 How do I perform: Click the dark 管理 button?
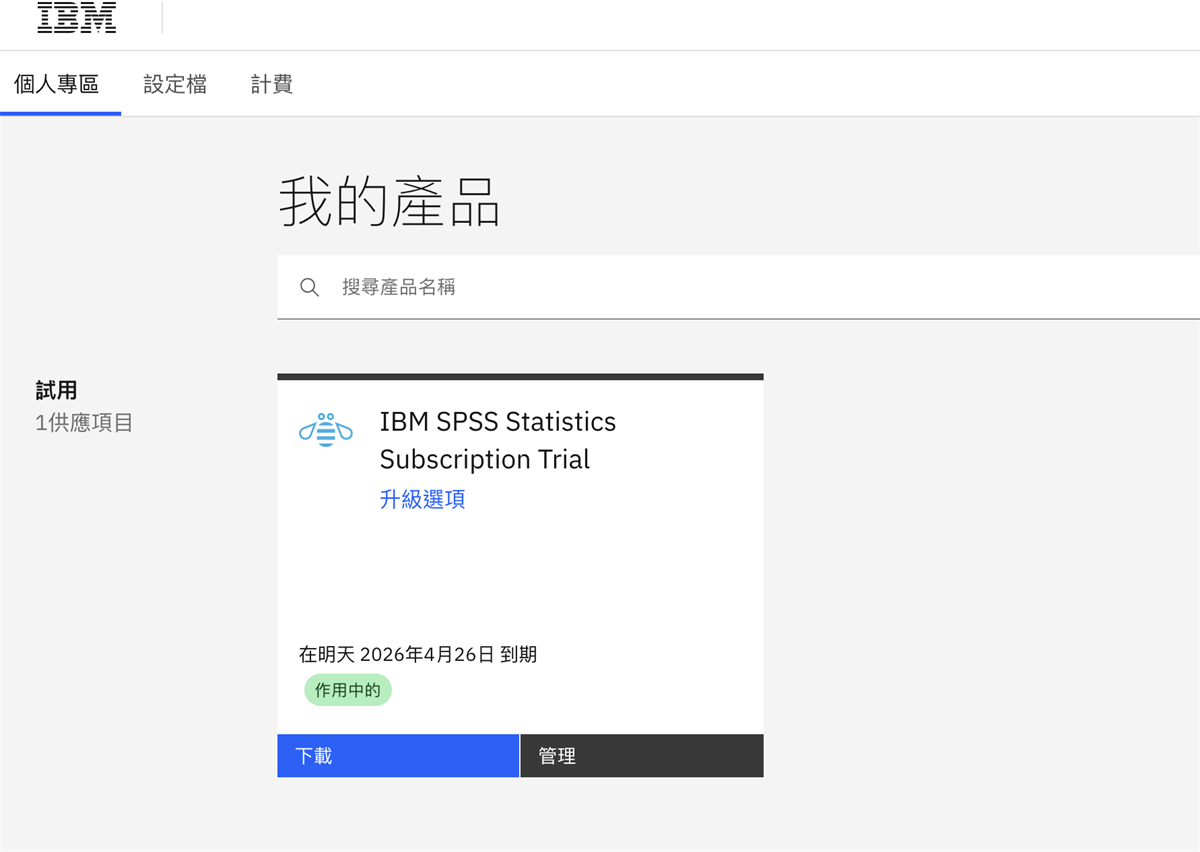point(642,756)
